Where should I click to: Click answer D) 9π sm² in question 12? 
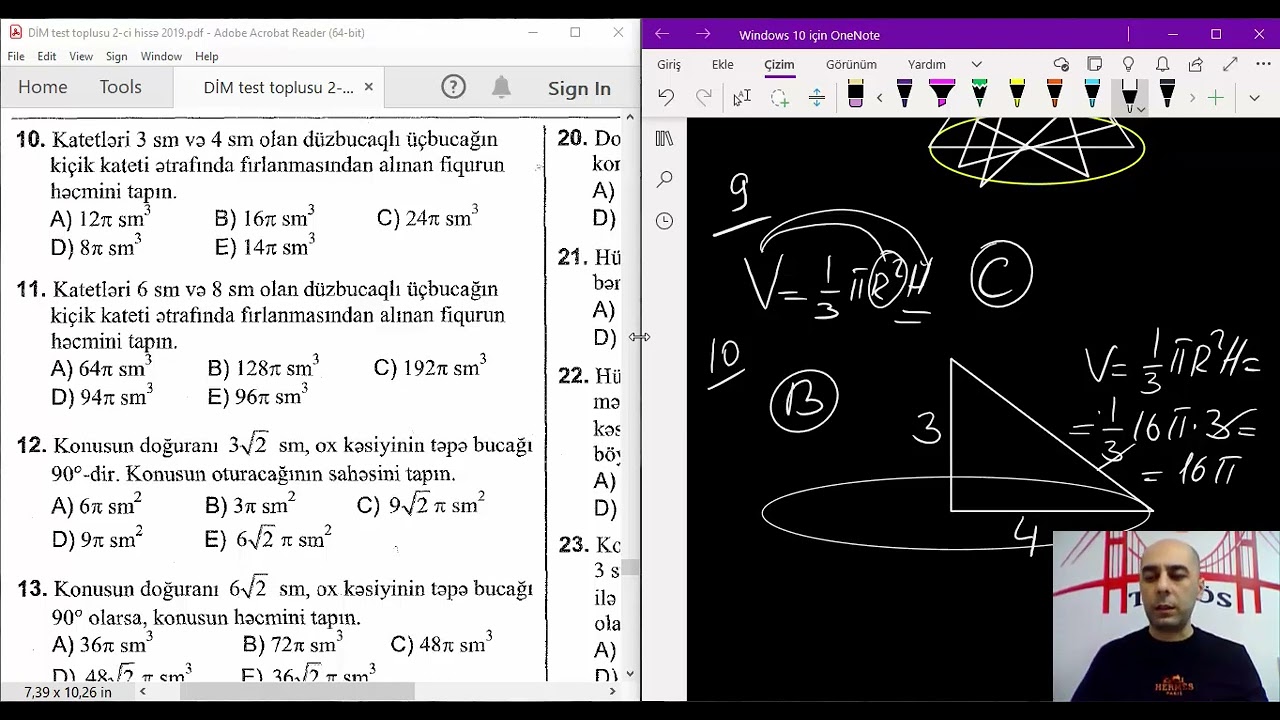point(96,538)
